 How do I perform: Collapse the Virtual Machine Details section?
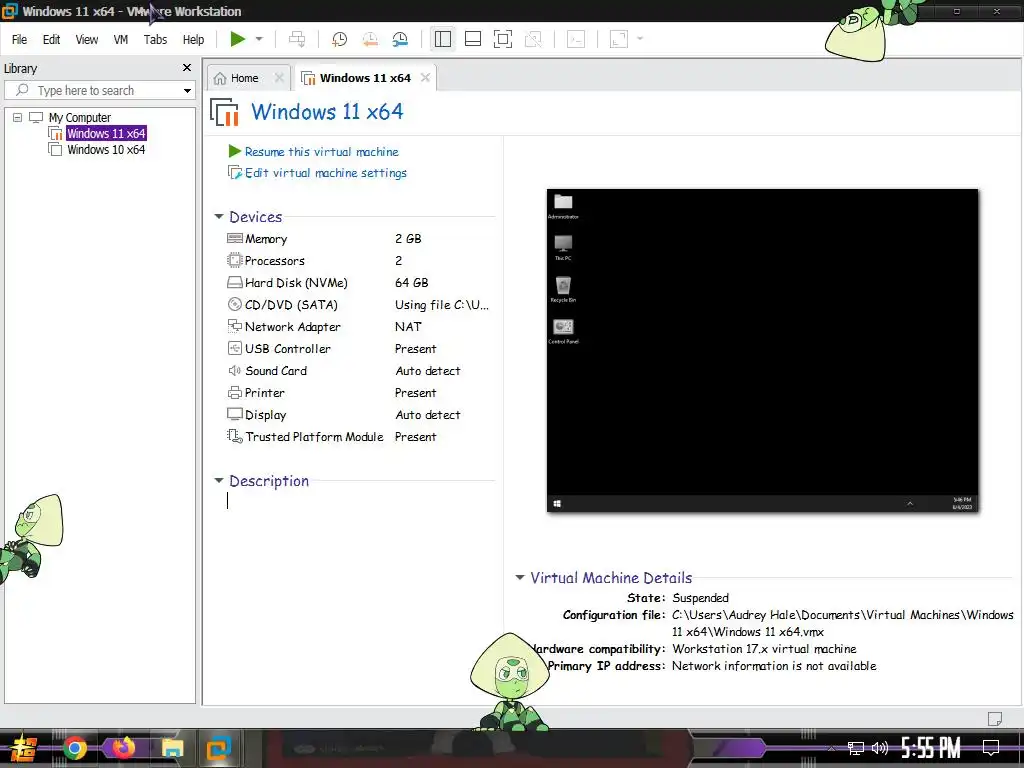pyautogui.click(x=520, y=577)
